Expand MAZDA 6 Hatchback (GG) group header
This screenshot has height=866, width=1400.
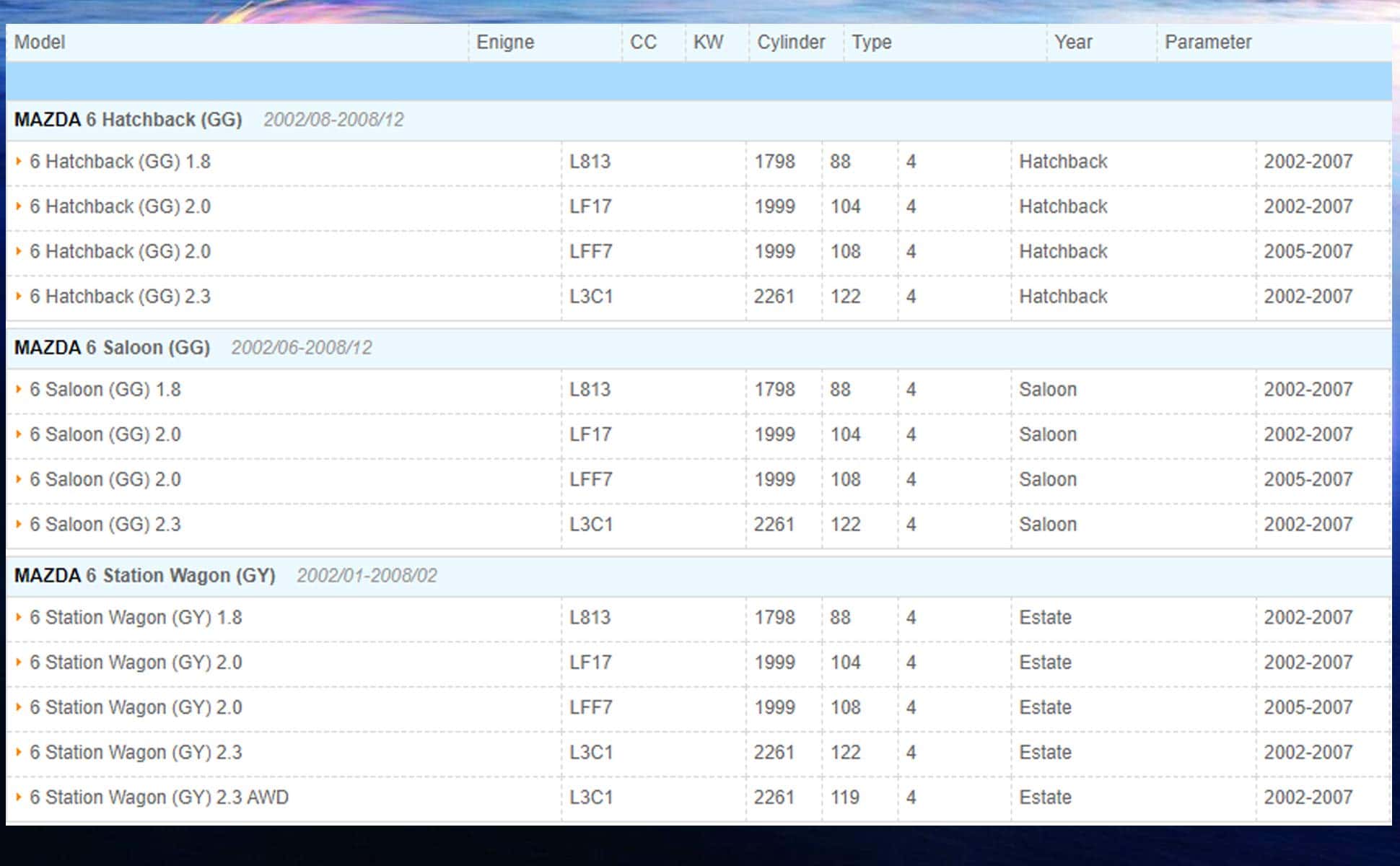point(128,120)
